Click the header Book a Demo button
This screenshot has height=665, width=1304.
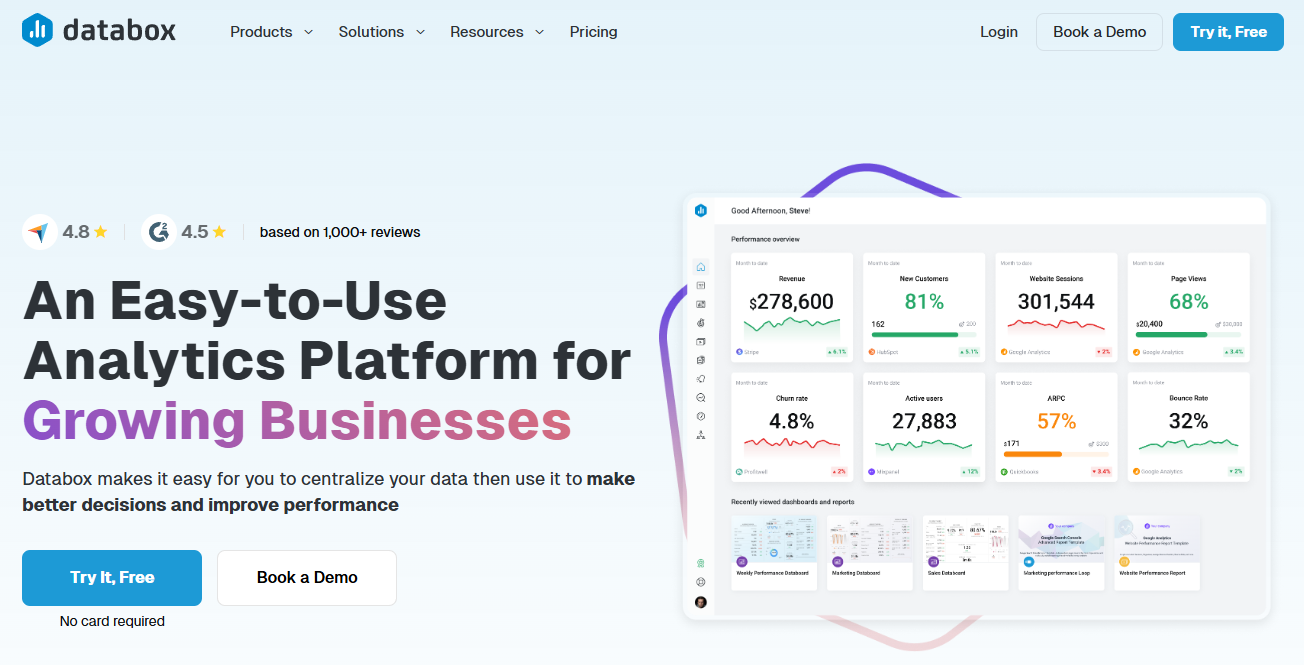click(x=1099, y=32)
